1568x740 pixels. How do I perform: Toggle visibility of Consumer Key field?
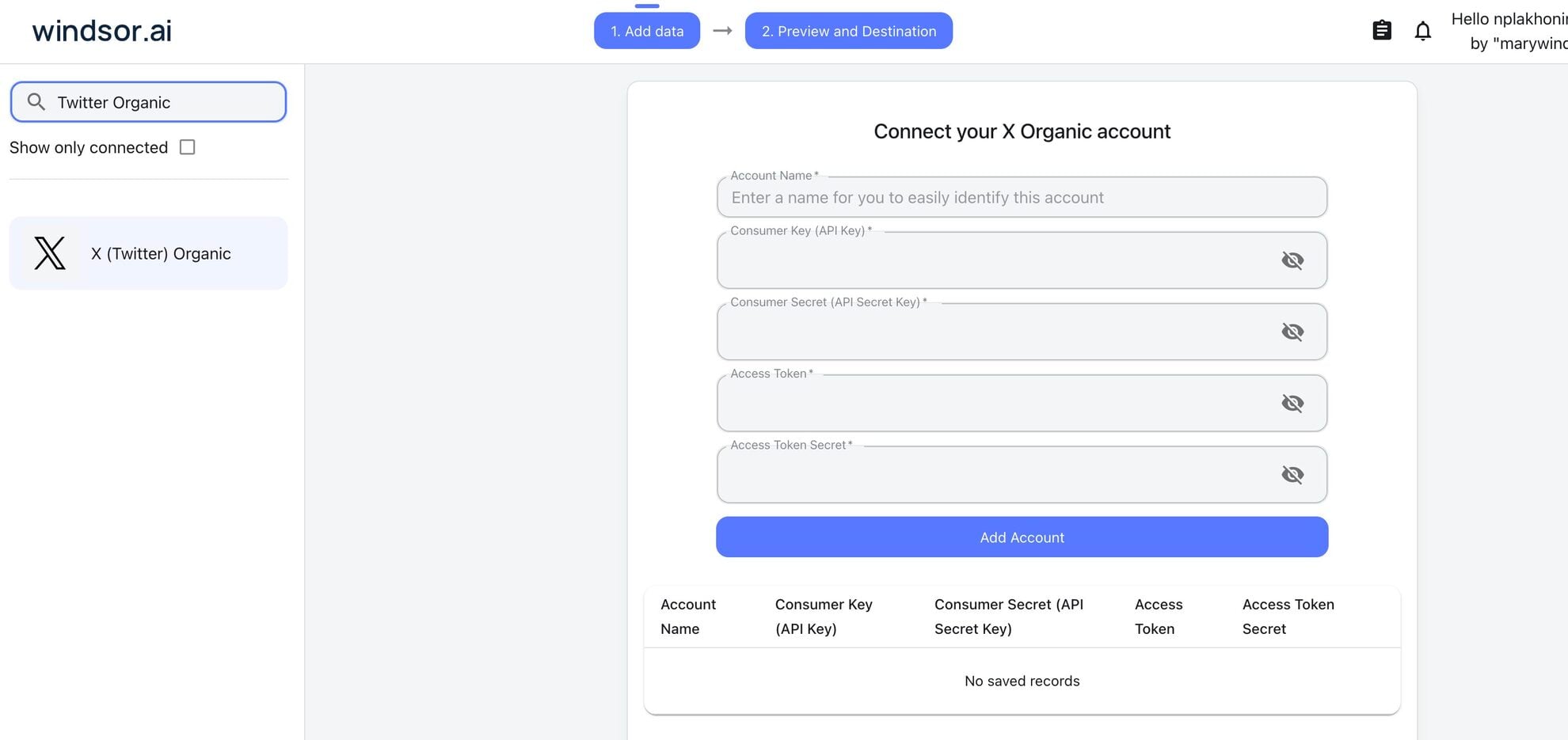tap(1292, 260)
